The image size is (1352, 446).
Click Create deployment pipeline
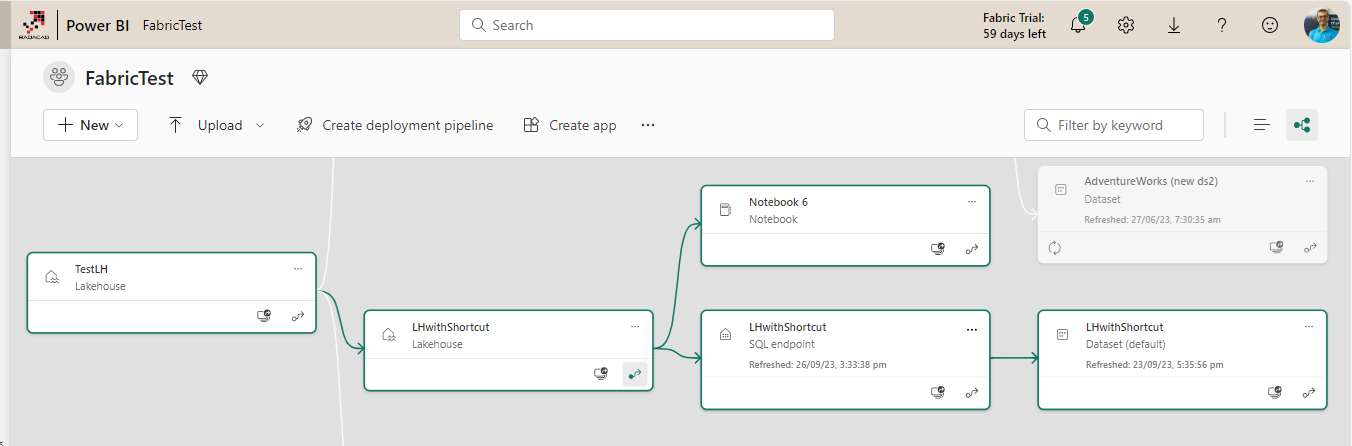tap(395, 125)
